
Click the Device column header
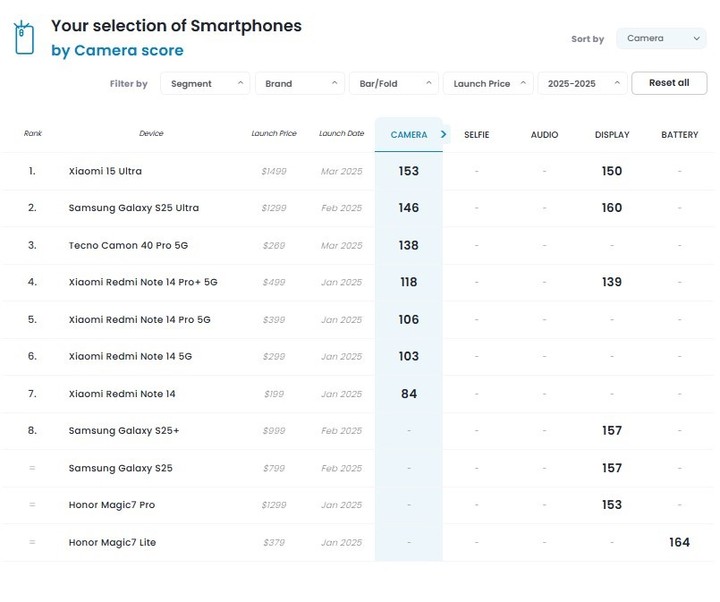click(151, 133)
